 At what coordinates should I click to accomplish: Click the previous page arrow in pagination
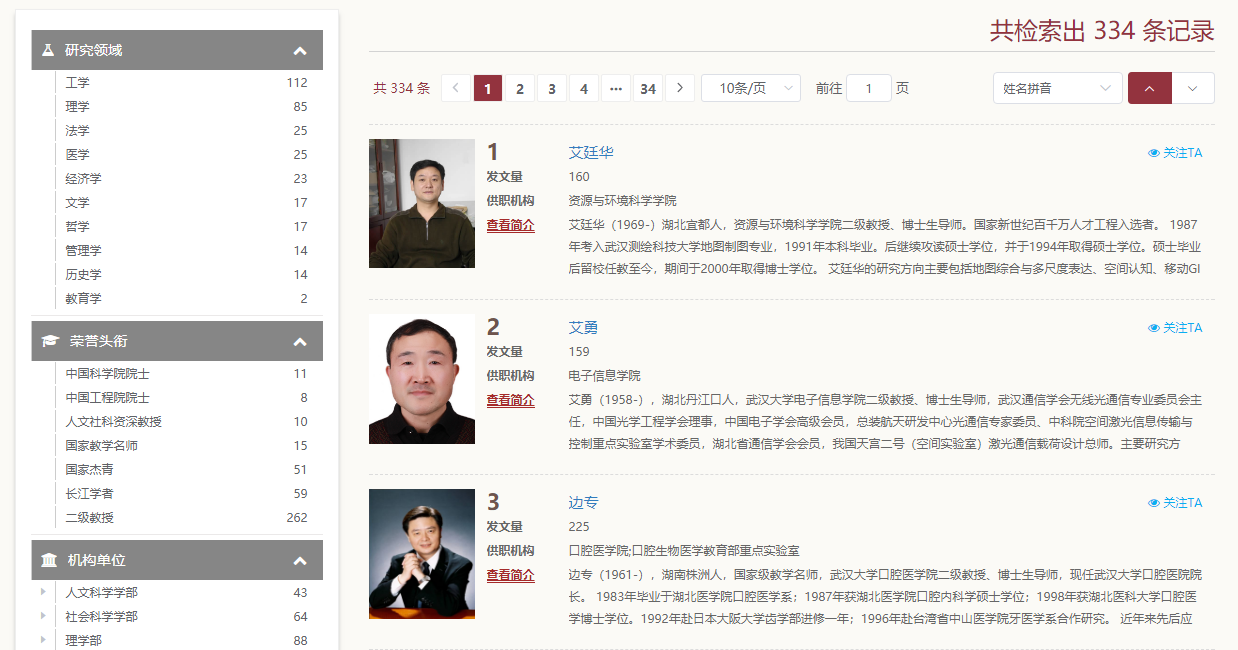pos(455,88)
